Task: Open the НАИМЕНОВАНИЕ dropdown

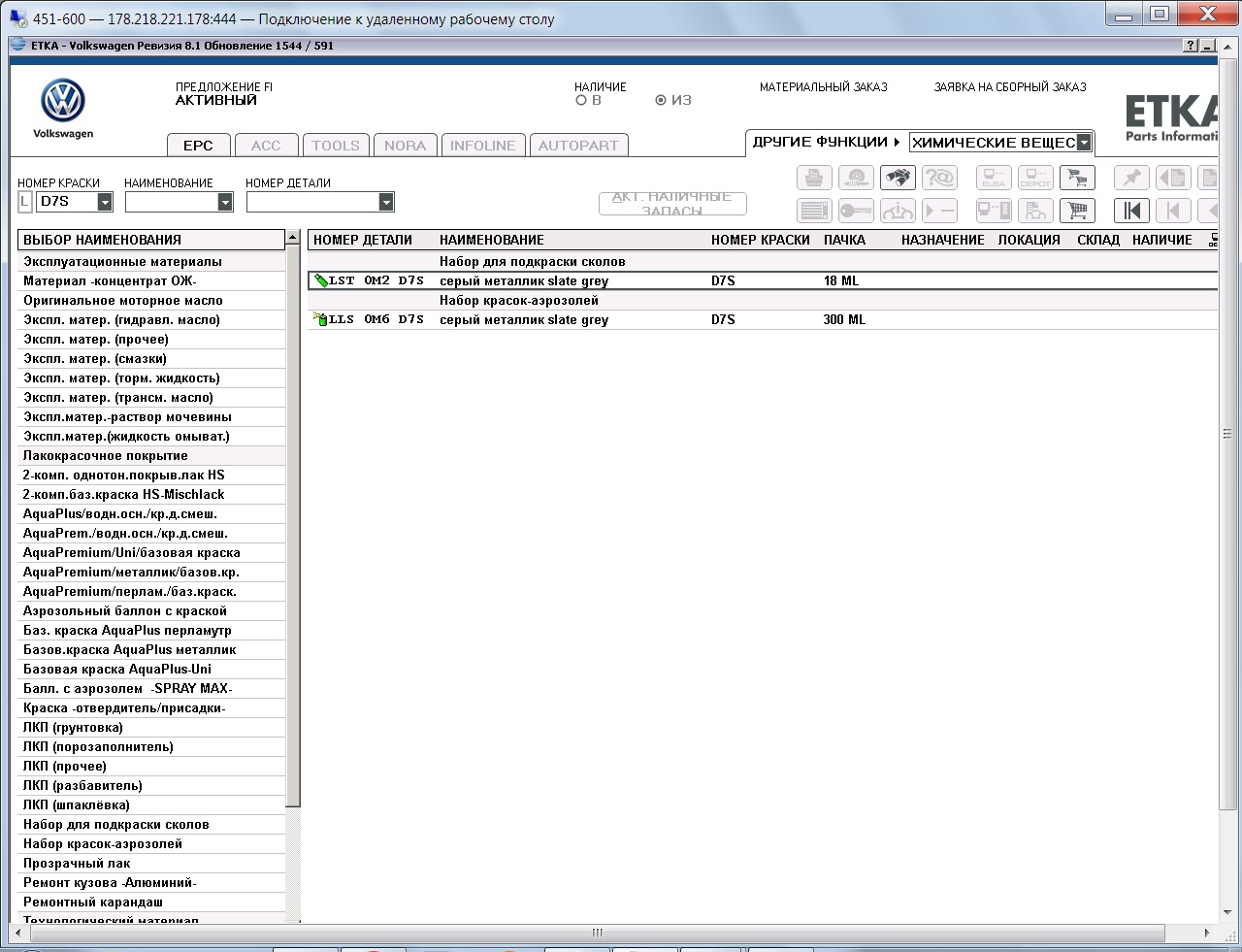Action: click(x=225, y=202)
